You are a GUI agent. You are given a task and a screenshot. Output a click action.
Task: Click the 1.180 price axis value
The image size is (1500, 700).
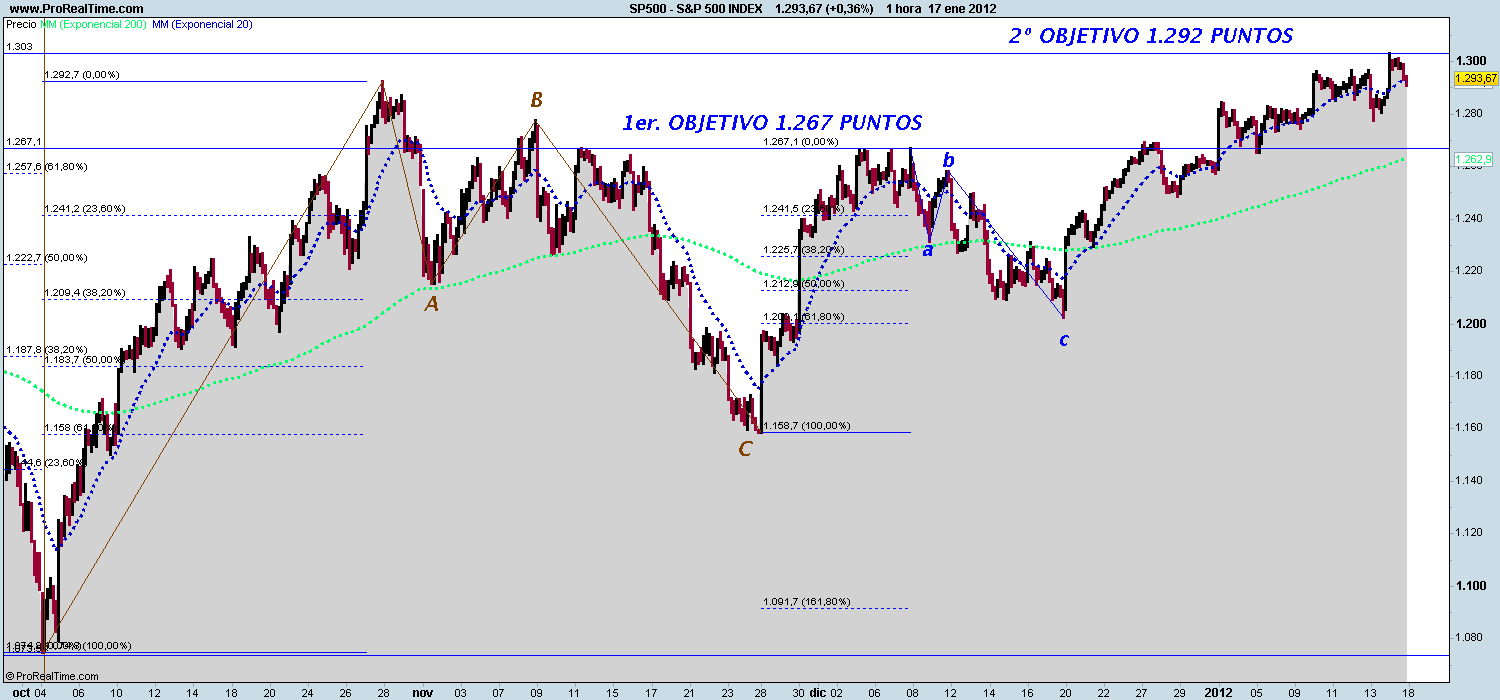pyautogui.click(x=1469, y=376)
